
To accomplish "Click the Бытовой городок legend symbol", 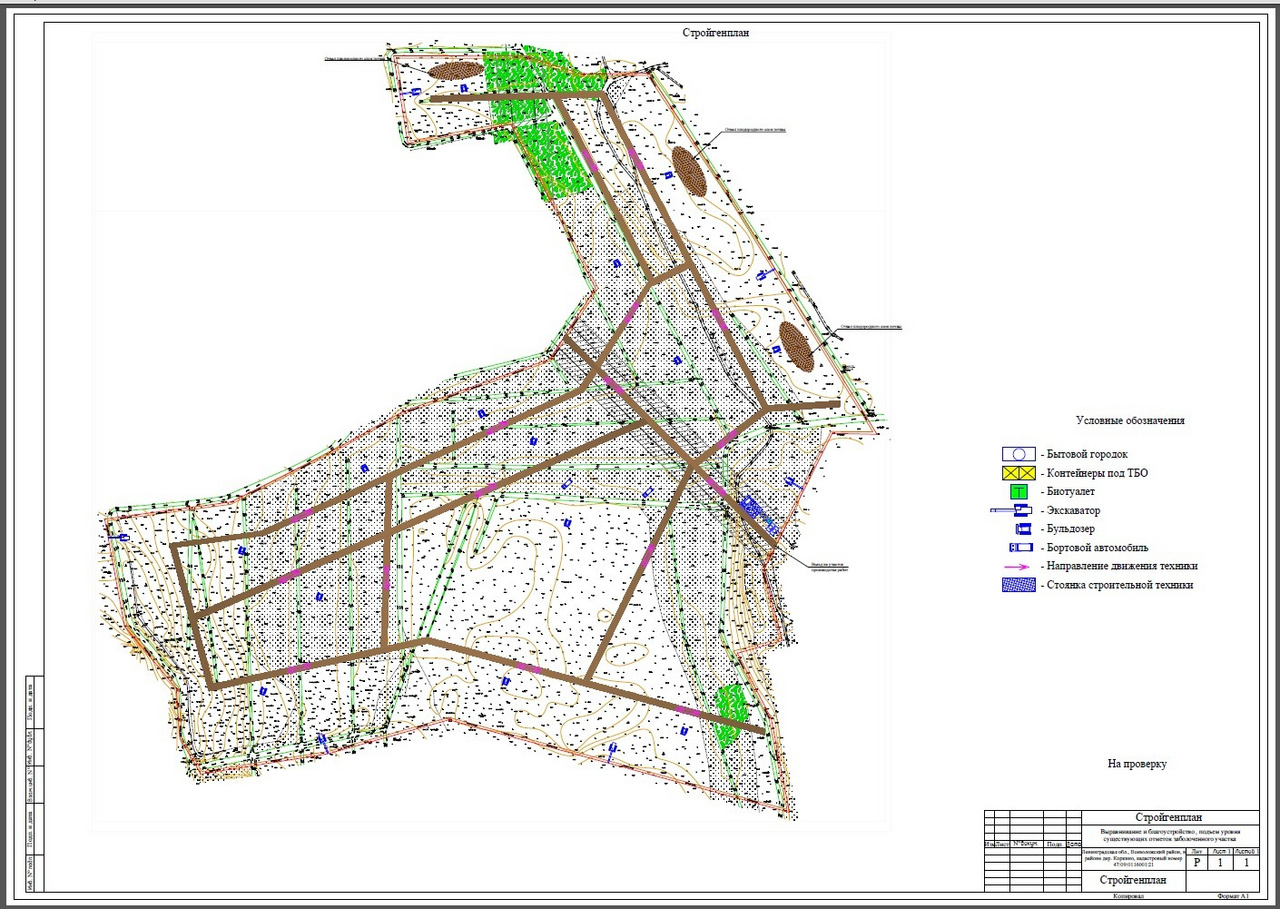I will point(1019,454).
